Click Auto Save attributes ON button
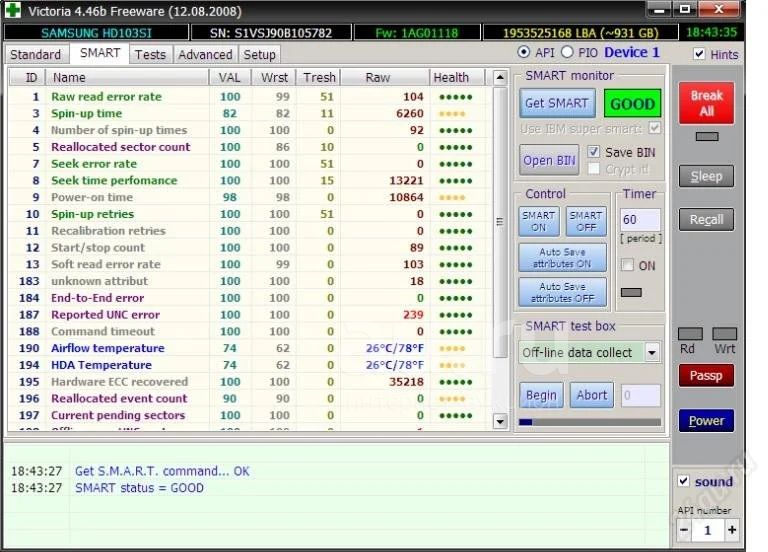 pyautogui.click(x=562, y=258)
